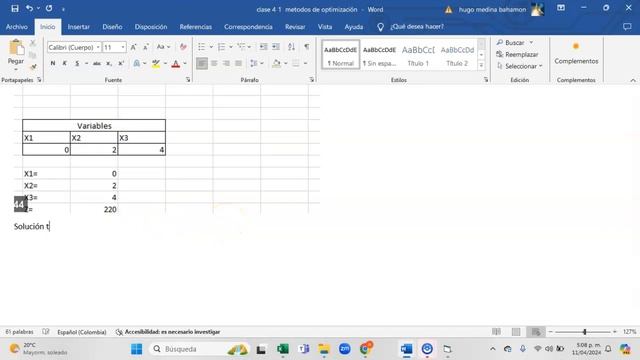Increase paragraph indent

(x=276, y=47)
